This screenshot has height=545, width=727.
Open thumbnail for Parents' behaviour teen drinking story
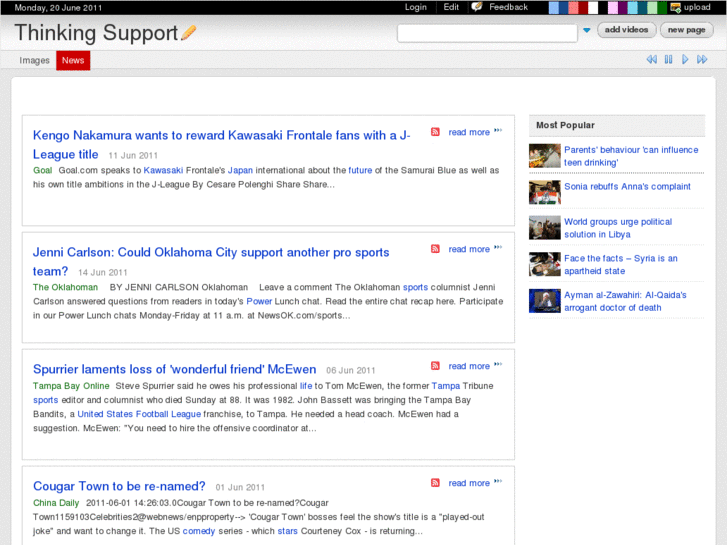coord(545,156)
